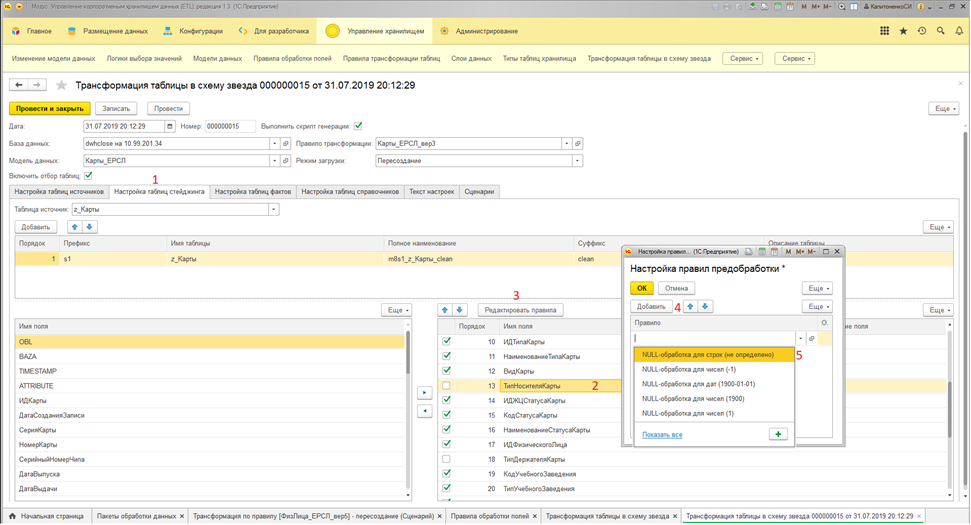
Task: Switch to 'Настройка таблиц фактов' tab
Action: (252, 191)
